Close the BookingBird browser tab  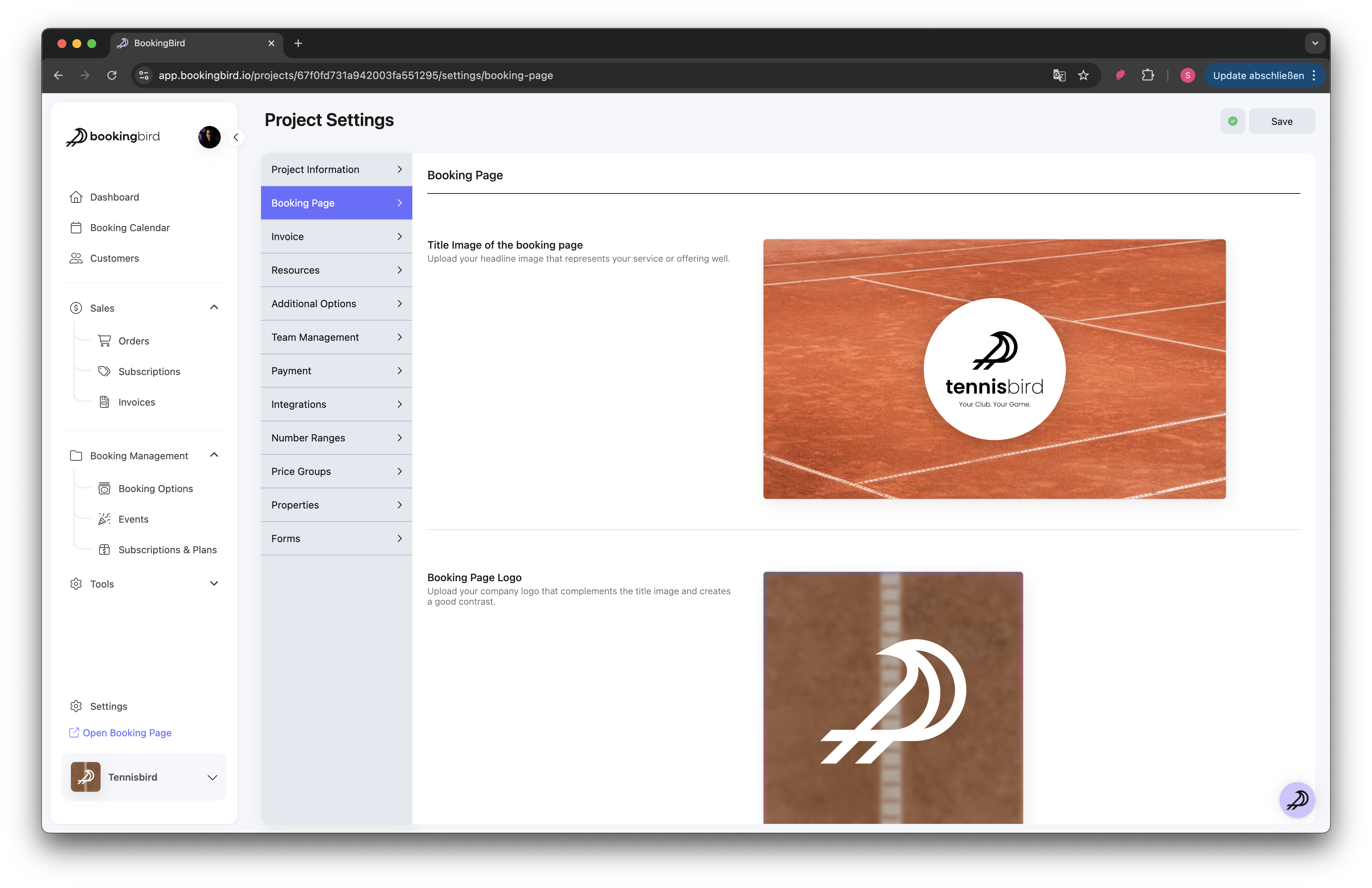[x=271, y=43]
